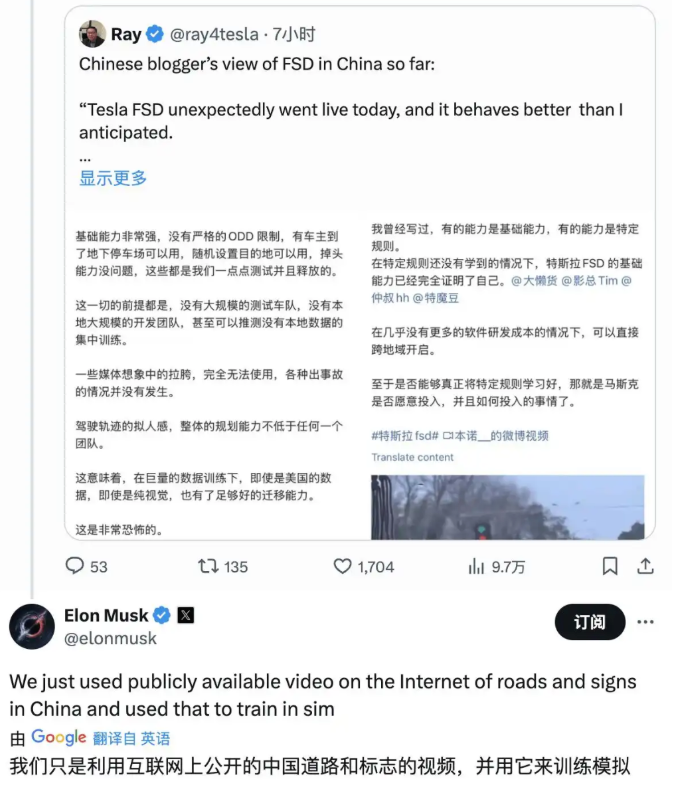Open the reply comment icon showing 53

coord(75,566)
